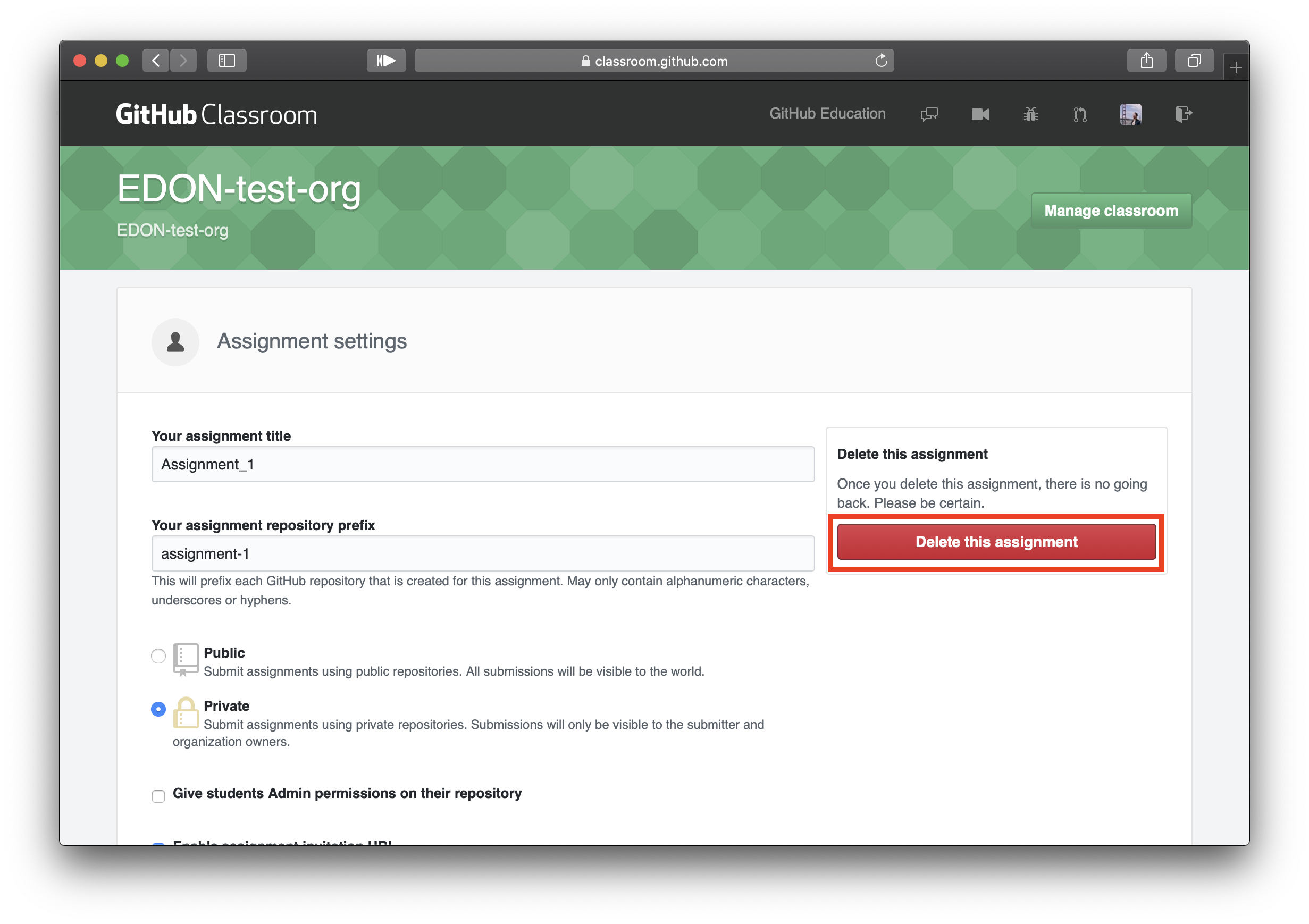Open Manage classroom
This screenshot has width=1309, height=924.
tap(1111, 211)
